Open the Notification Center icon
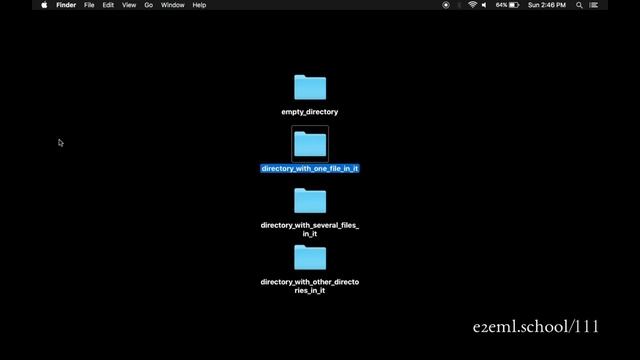This screenshot has height=360, width=640. (x=594, y=5)
